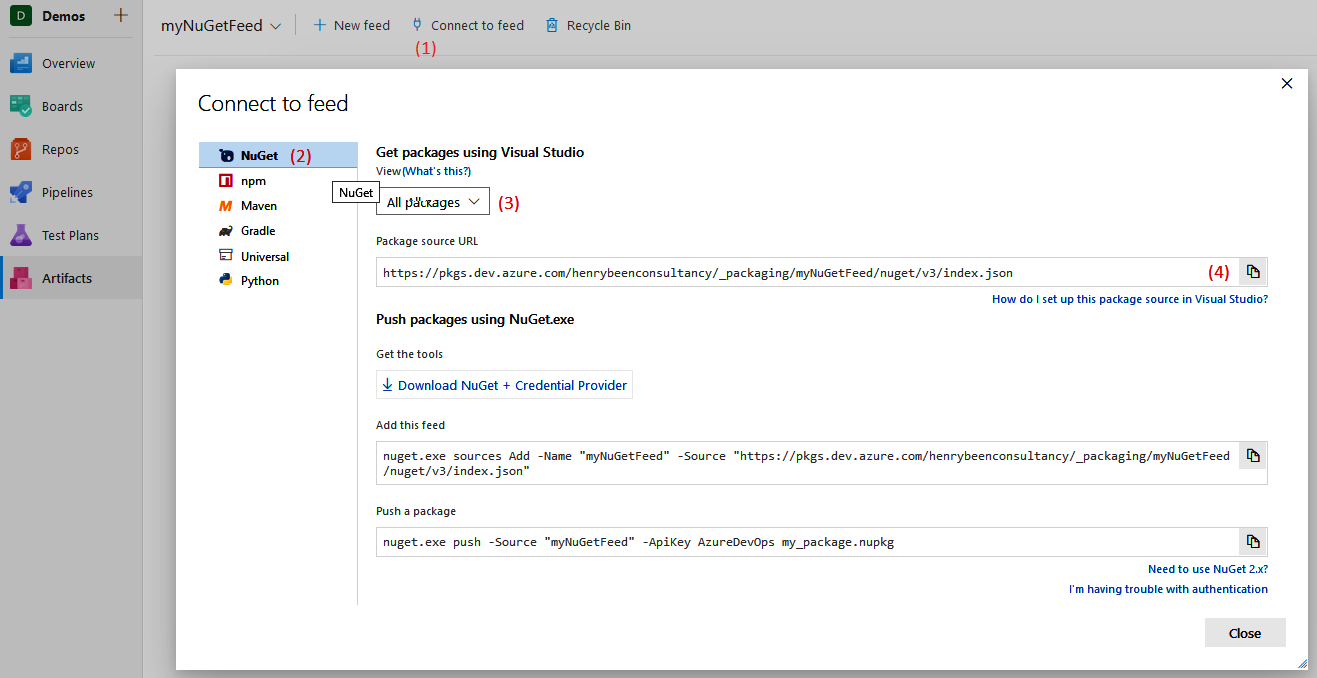
Task: Close the Connect to feed dialog with X
Action: click(x=1287, y=84)
